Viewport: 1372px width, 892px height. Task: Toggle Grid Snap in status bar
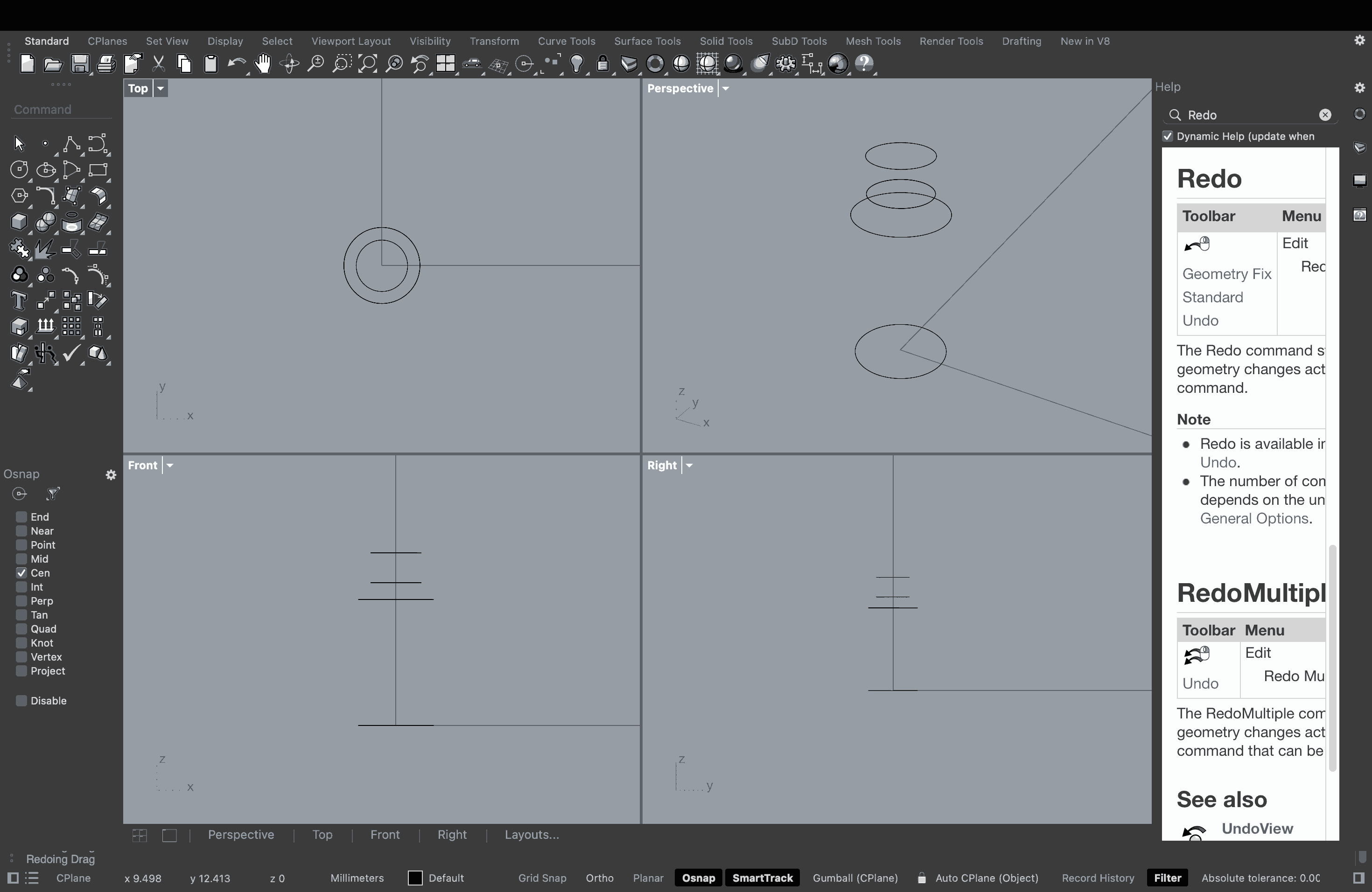(542, 878)
